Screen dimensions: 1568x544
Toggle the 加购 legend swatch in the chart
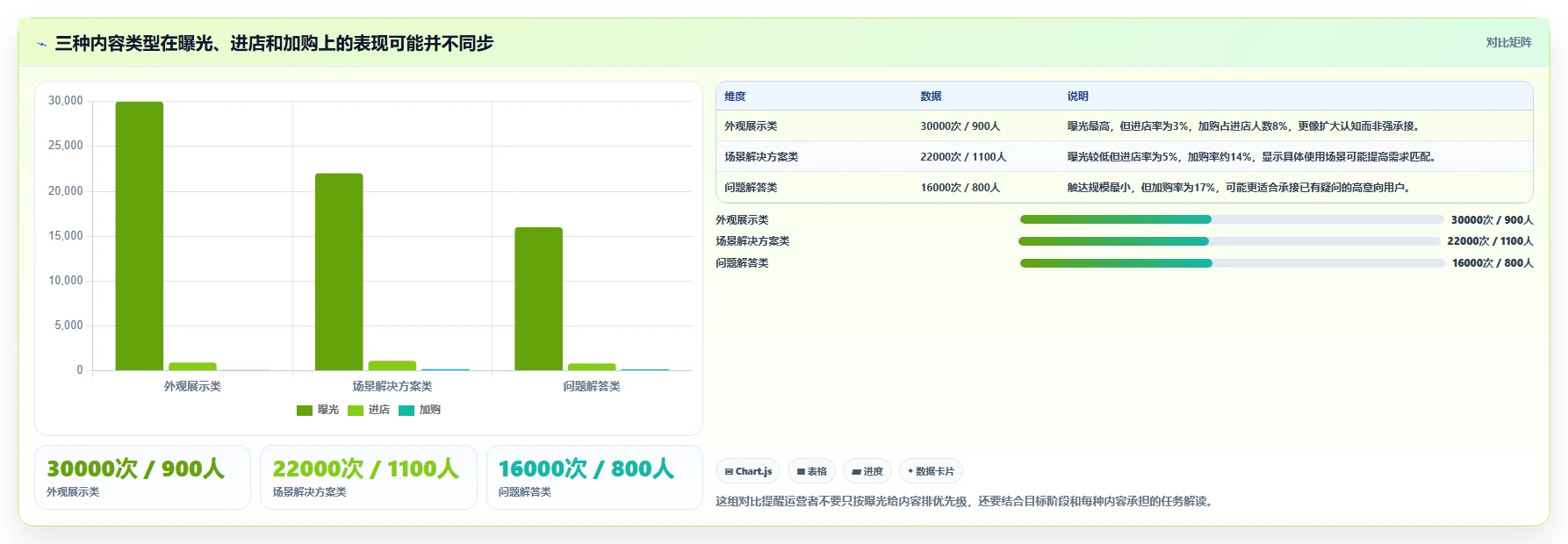406,410
